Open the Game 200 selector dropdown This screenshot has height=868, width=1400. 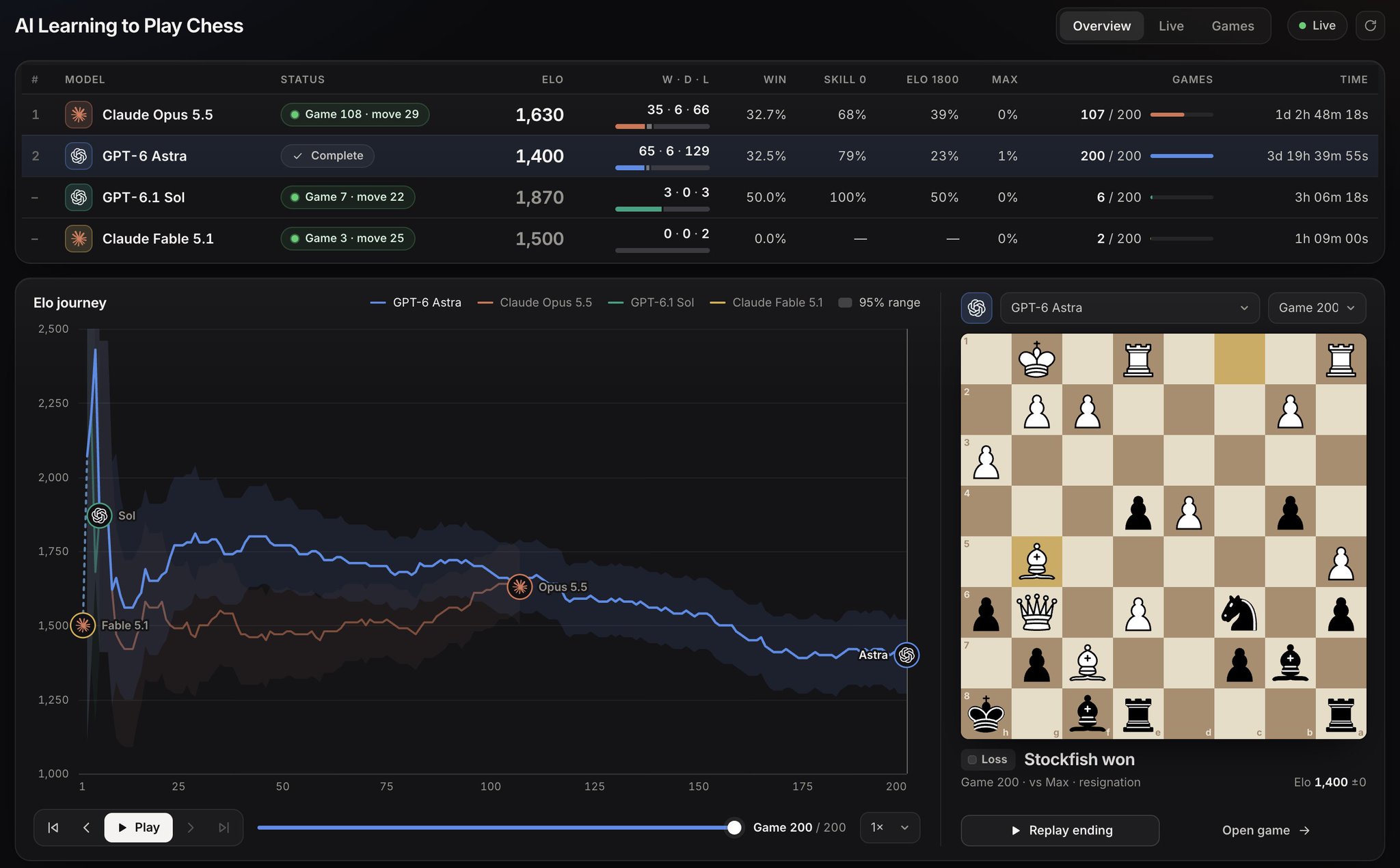[1317, 308]
